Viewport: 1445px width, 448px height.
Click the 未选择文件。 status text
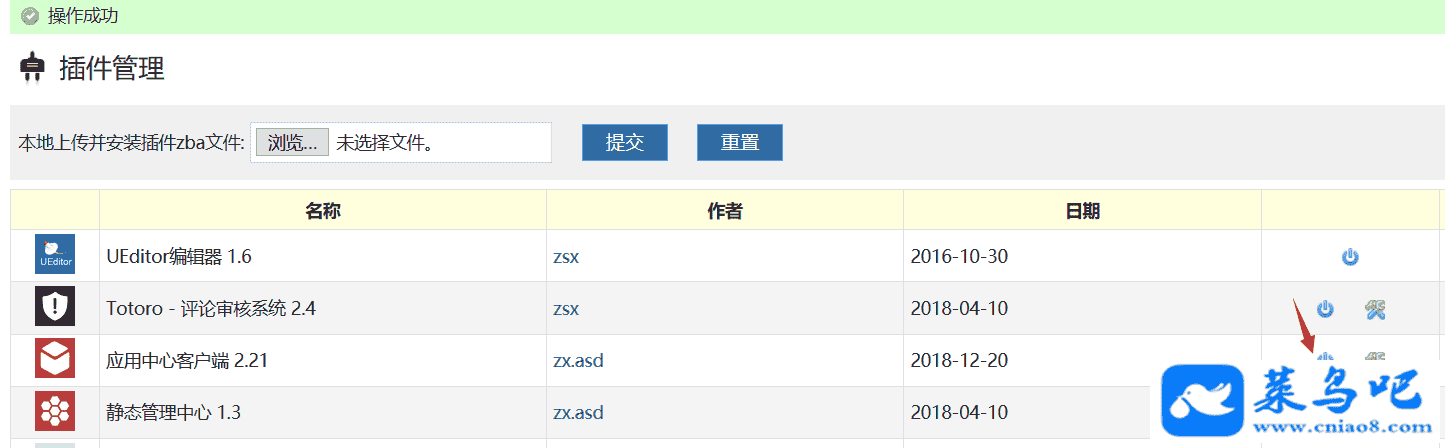click(x=385, y=143)
